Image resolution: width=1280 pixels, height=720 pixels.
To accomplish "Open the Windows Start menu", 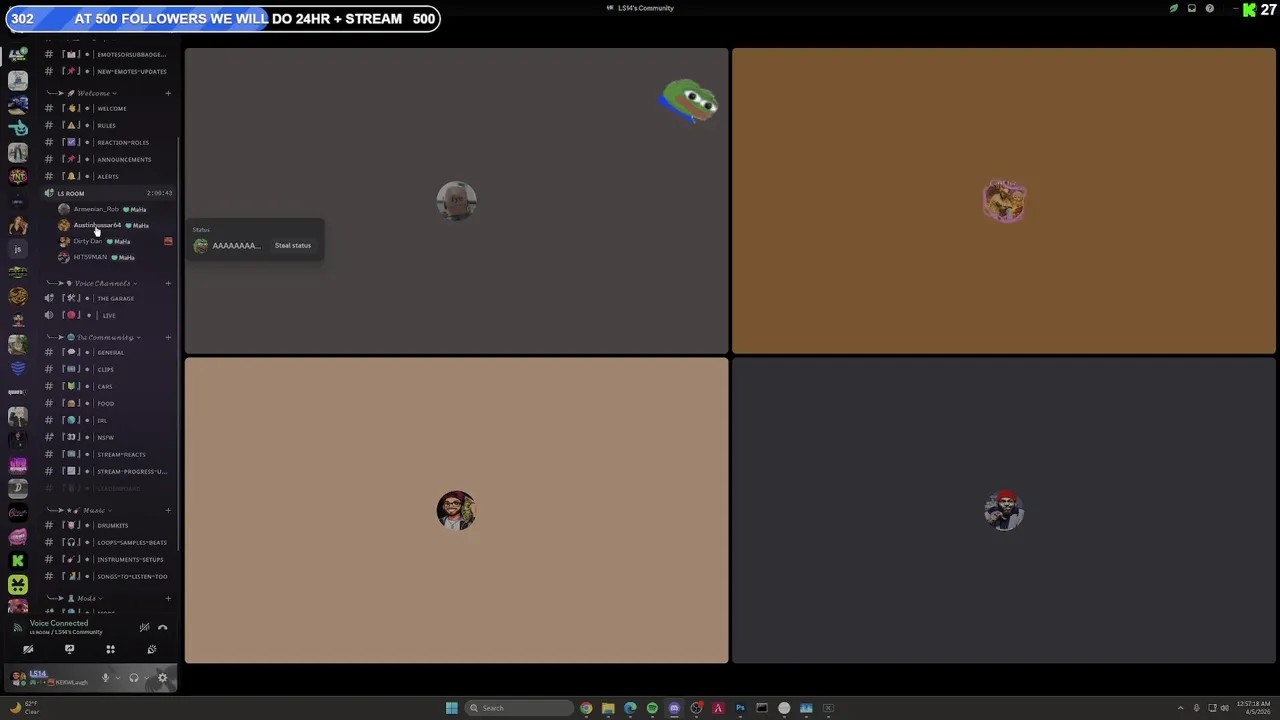I will (452, 708).
